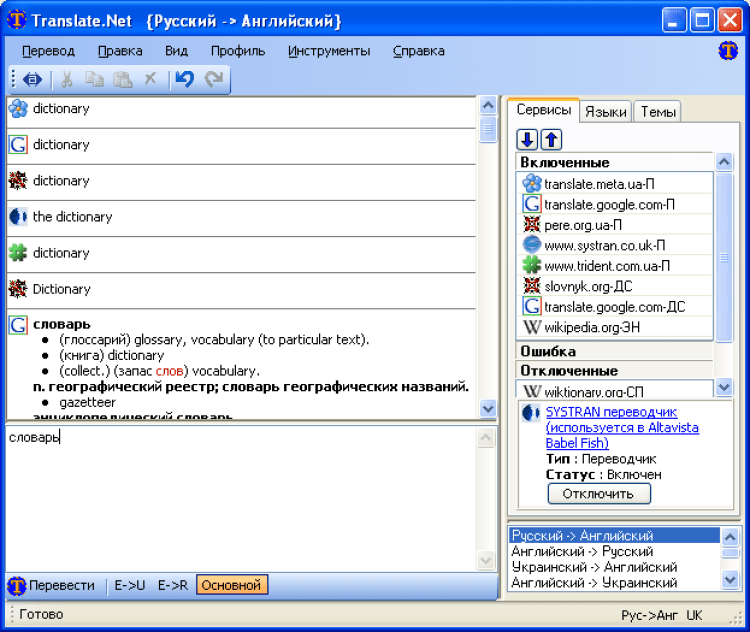Viewport: 750px width, 632px height.
Task: Switch to the Сервисы tab
Action: point(544,110)
